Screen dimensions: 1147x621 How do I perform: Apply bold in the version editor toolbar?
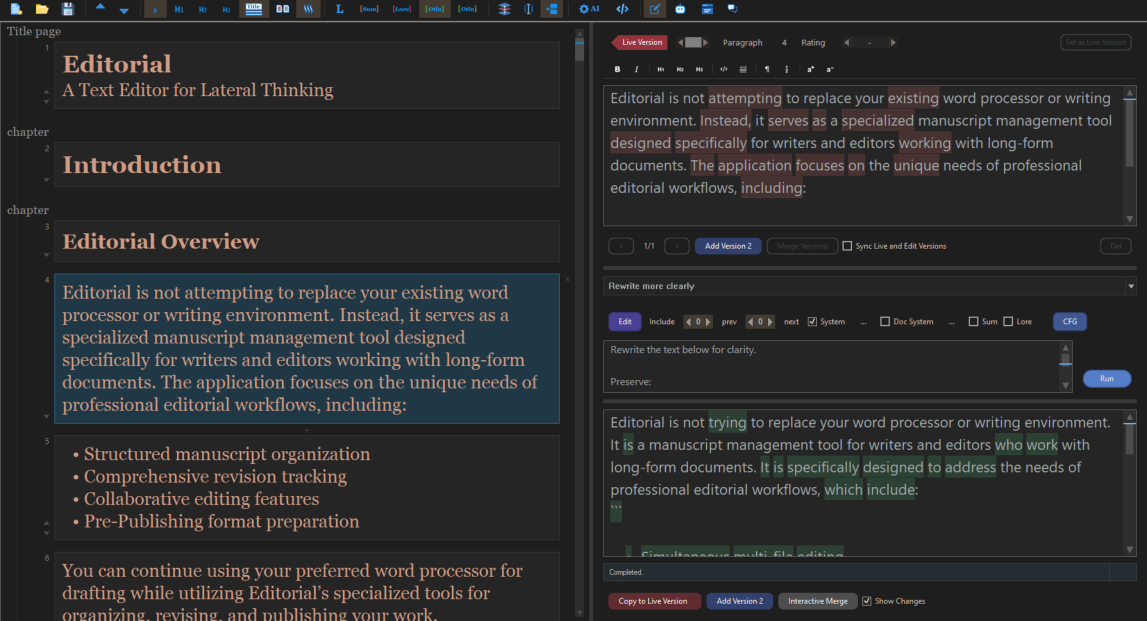click(x=617, y=69)
